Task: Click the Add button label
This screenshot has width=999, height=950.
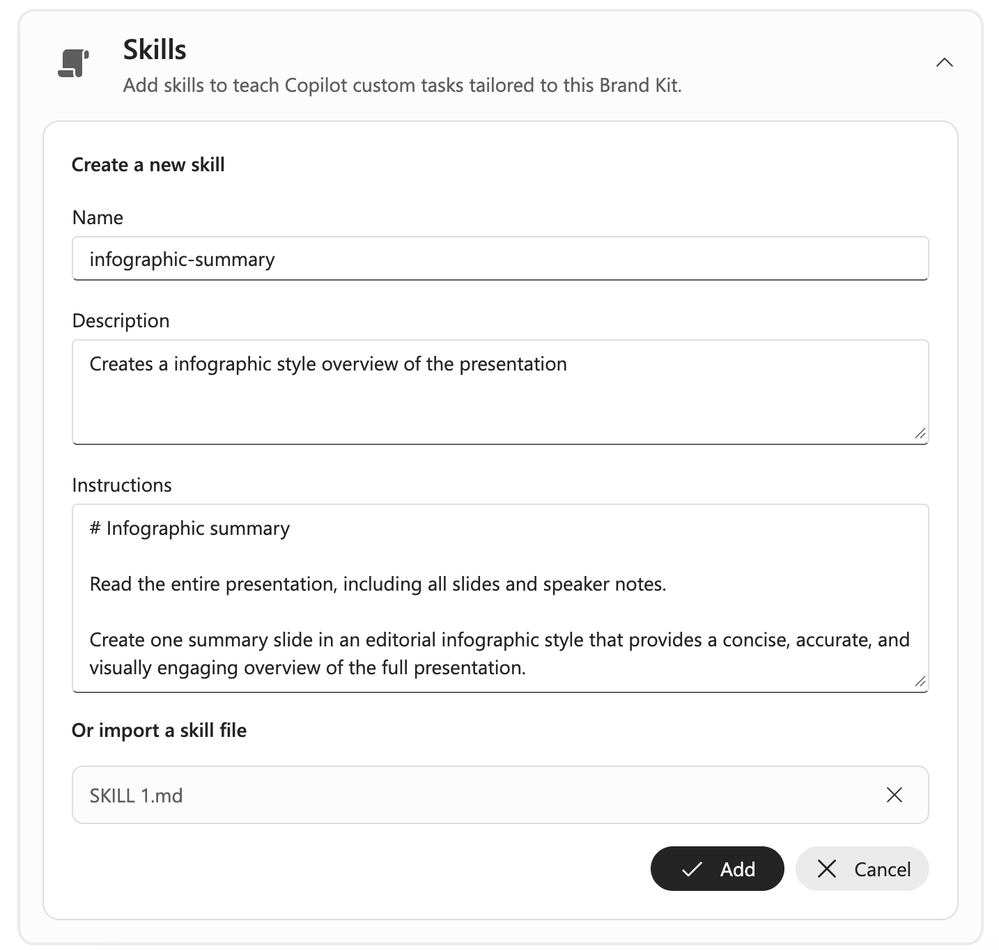Action: click(737, 869)
